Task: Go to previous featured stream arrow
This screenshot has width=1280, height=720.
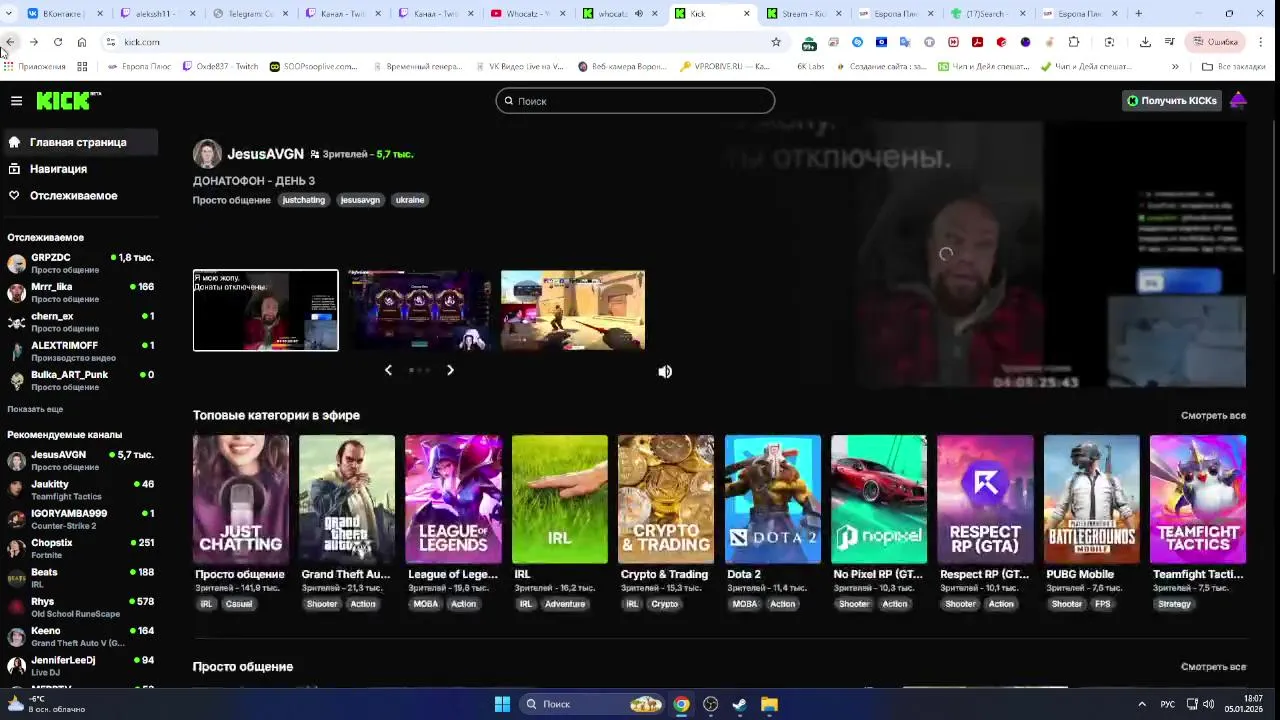Action: (388, 370)
